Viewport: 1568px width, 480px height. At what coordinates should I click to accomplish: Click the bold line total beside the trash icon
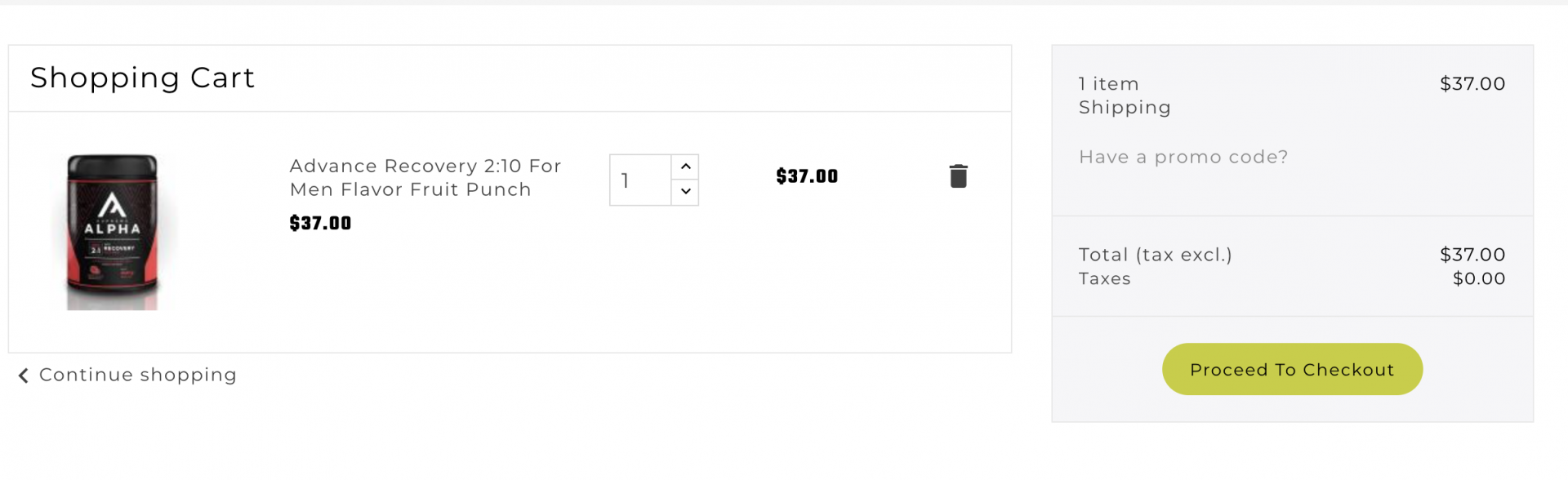click(x=806, y=176)
